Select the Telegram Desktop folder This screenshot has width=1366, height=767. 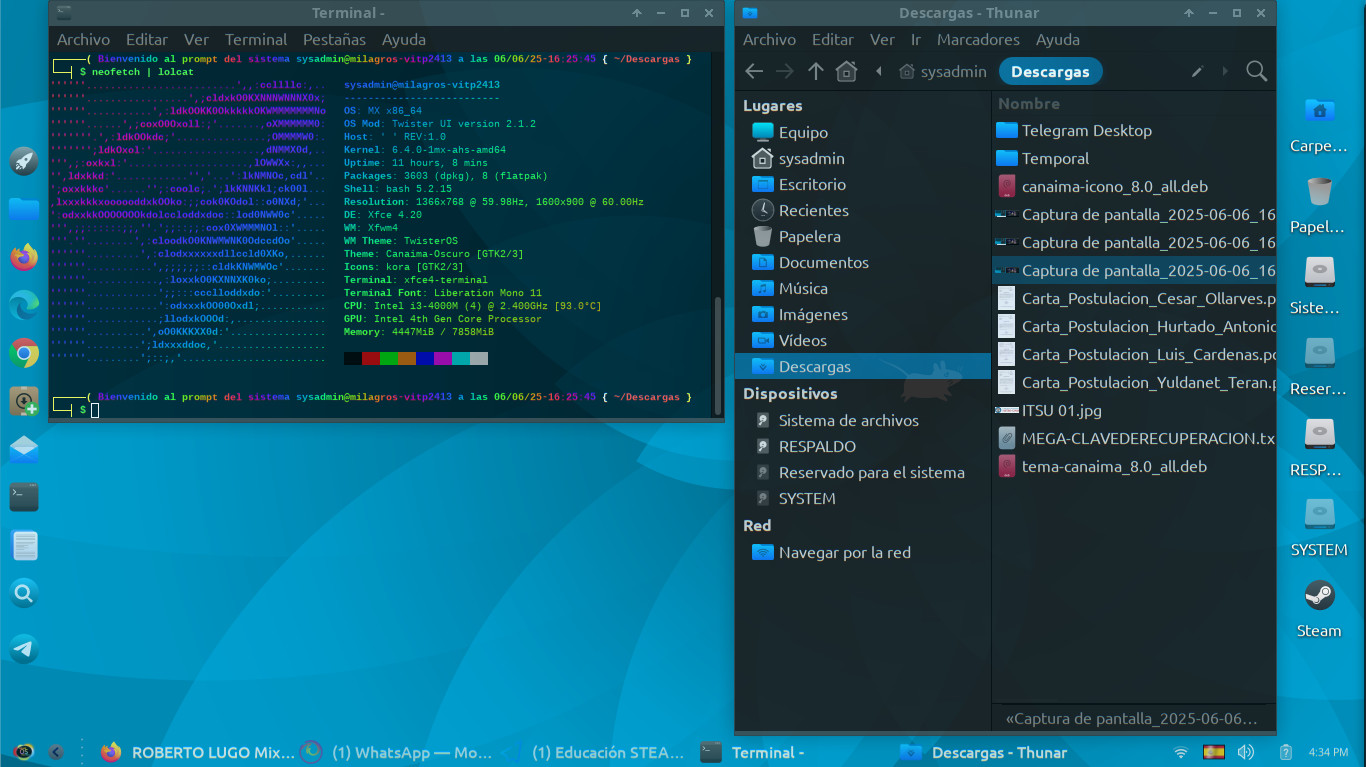coord(1134,130)
